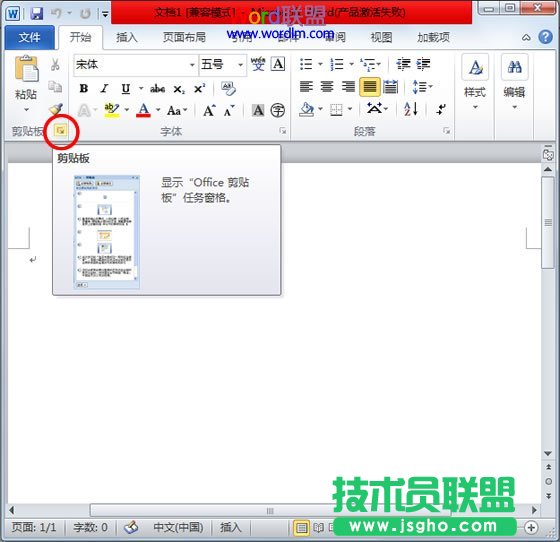Screen dimensions: 560x542
Task: Open the Find binoculars editing button
Action: [x=514, y=67]
